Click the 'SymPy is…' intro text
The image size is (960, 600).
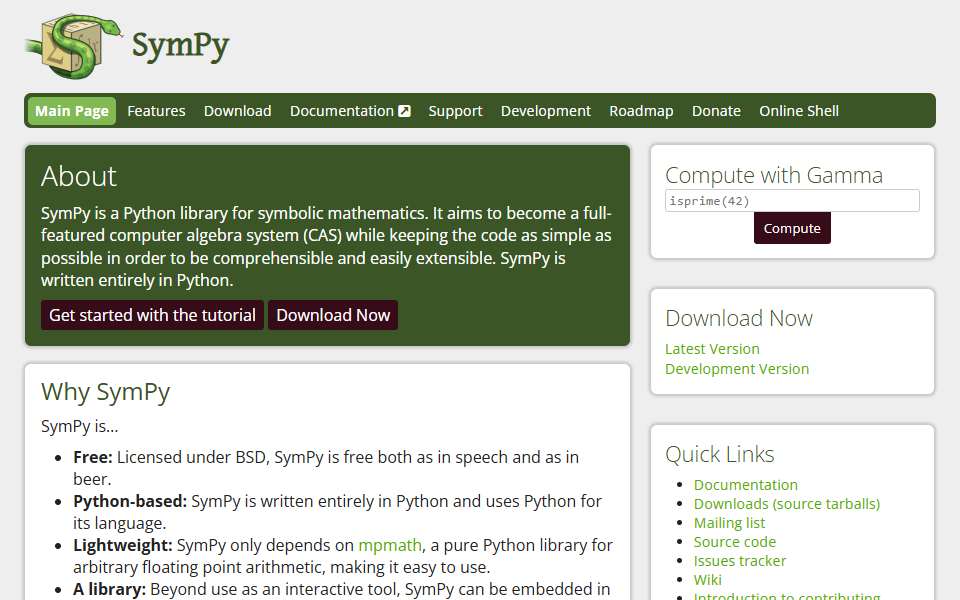[x=80, y=426]
